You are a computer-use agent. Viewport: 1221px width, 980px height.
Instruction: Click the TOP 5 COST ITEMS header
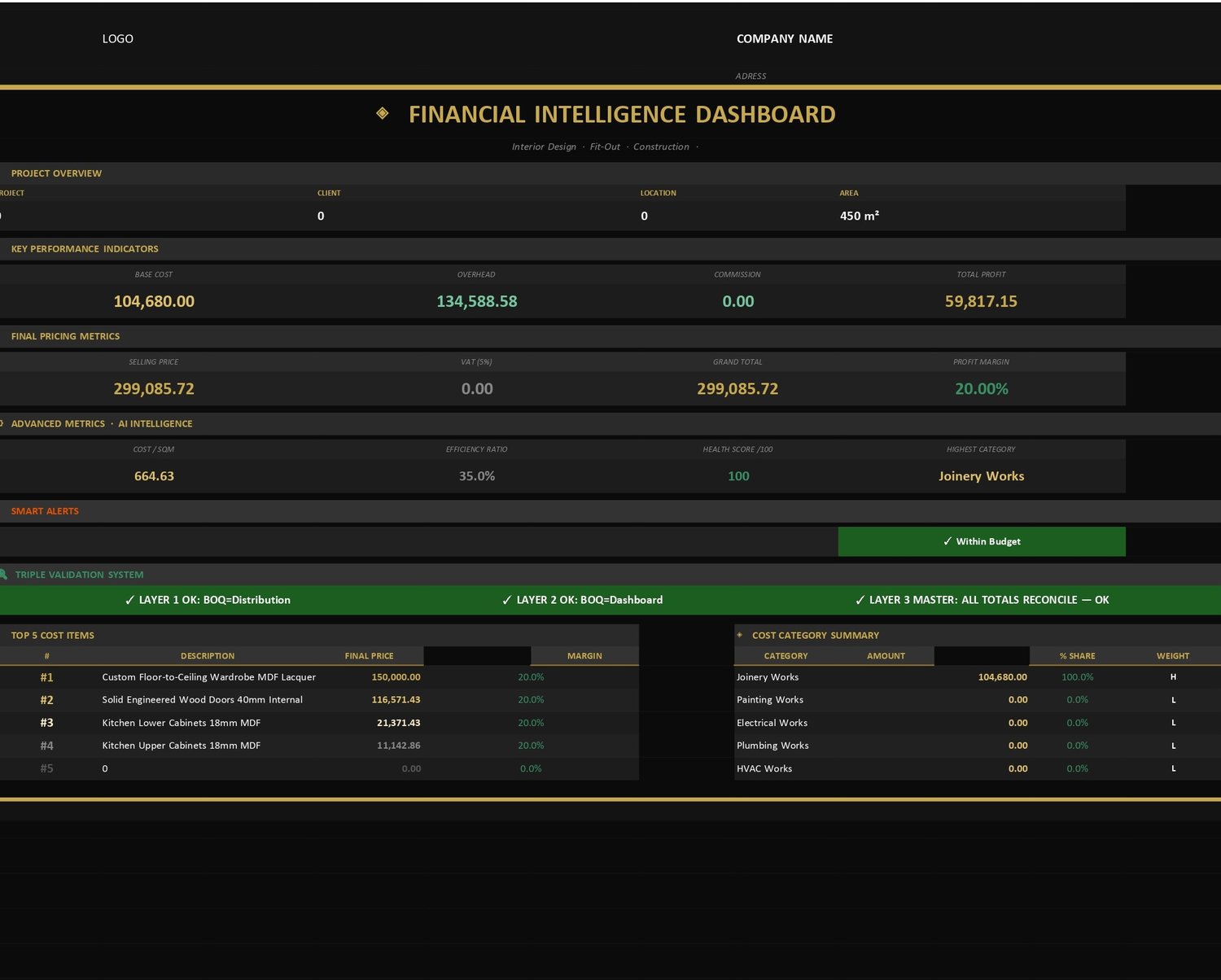tap(53, 636)
